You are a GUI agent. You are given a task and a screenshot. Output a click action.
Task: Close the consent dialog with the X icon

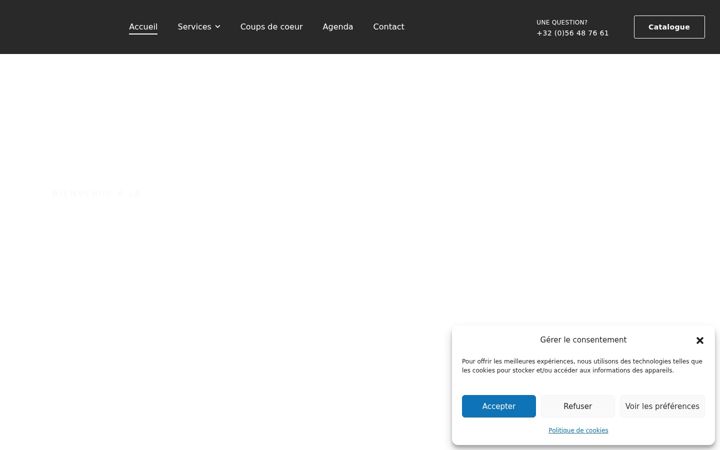coord(699,340)
